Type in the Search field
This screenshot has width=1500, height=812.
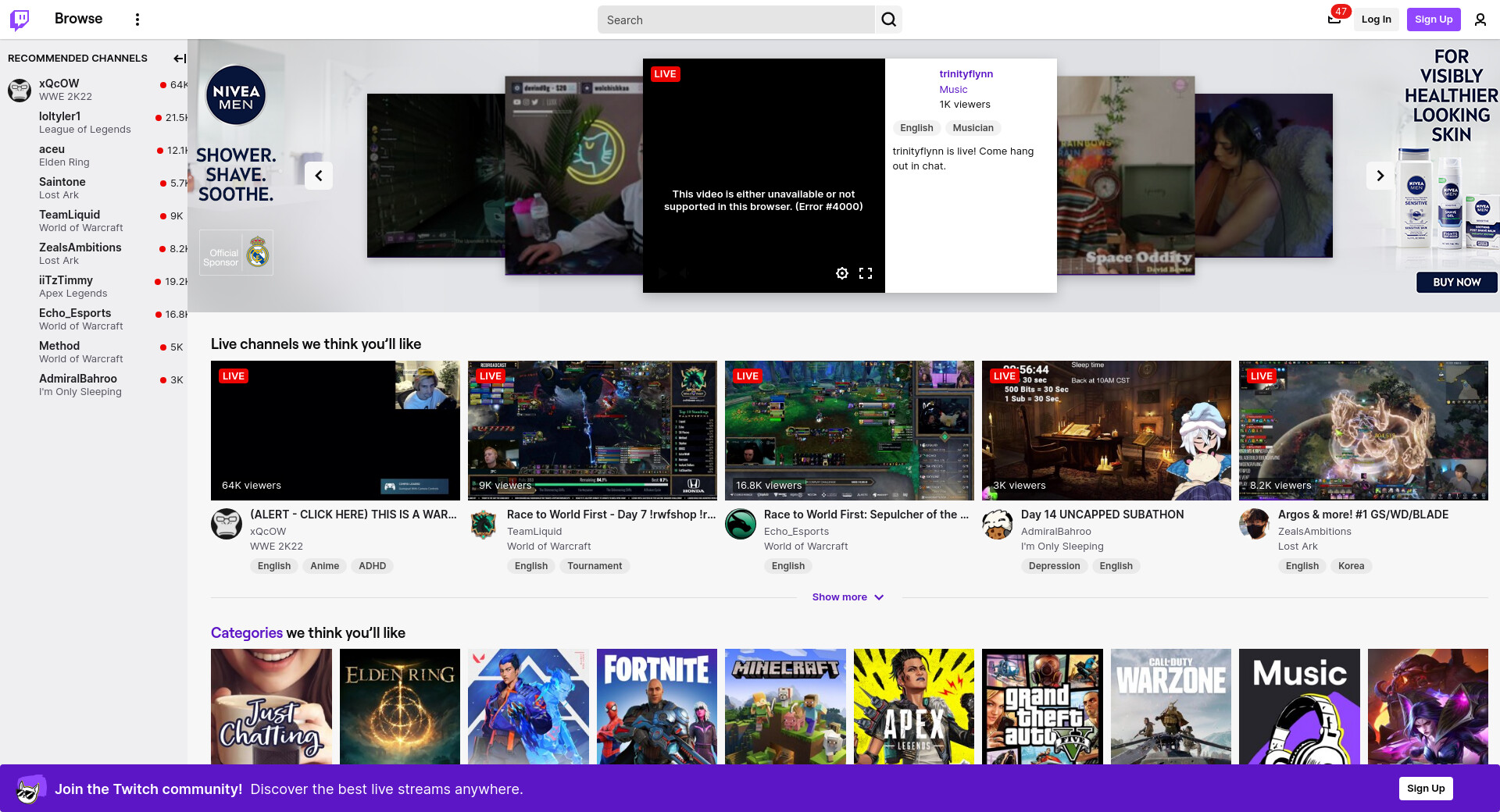point(736,20)
